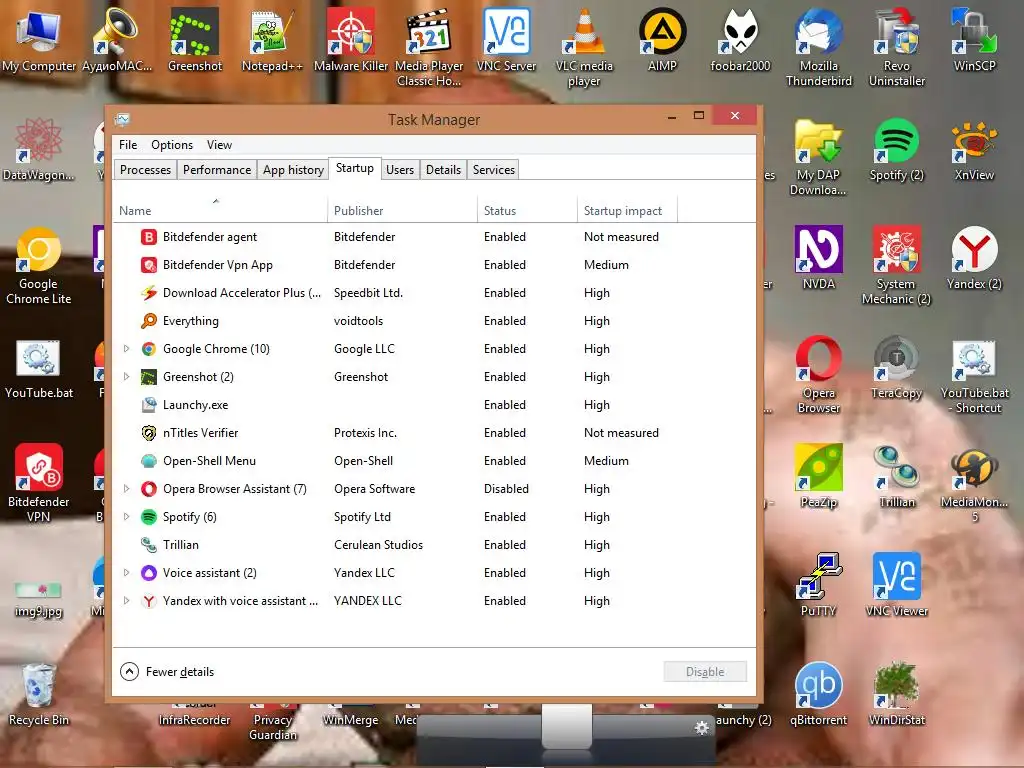Sort by Startup impact column header
The image size is (1024, 768).
click(x=628, y=210)
